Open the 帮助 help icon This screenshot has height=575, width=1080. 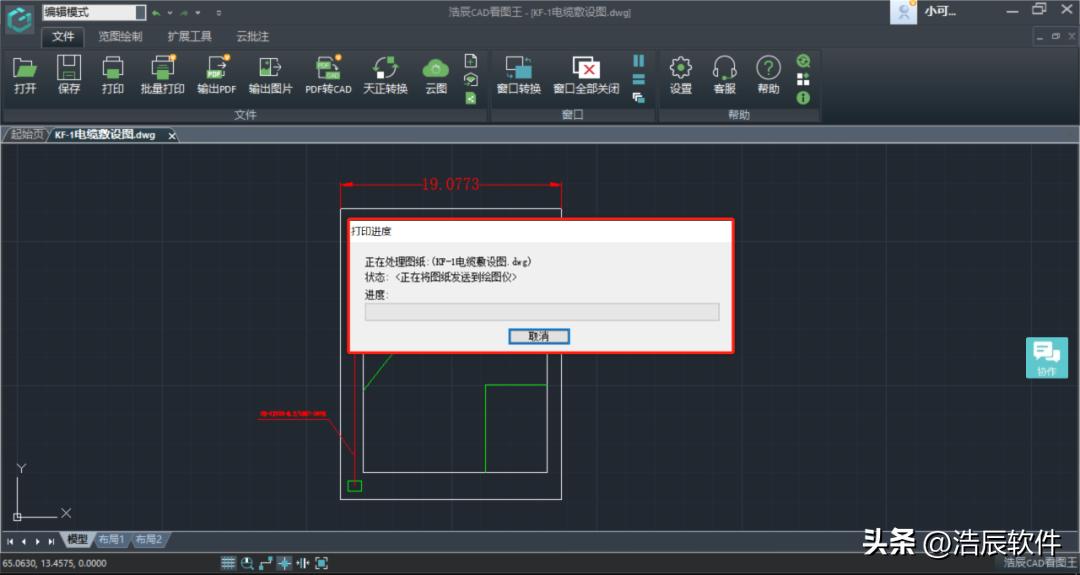click(769, 74)
